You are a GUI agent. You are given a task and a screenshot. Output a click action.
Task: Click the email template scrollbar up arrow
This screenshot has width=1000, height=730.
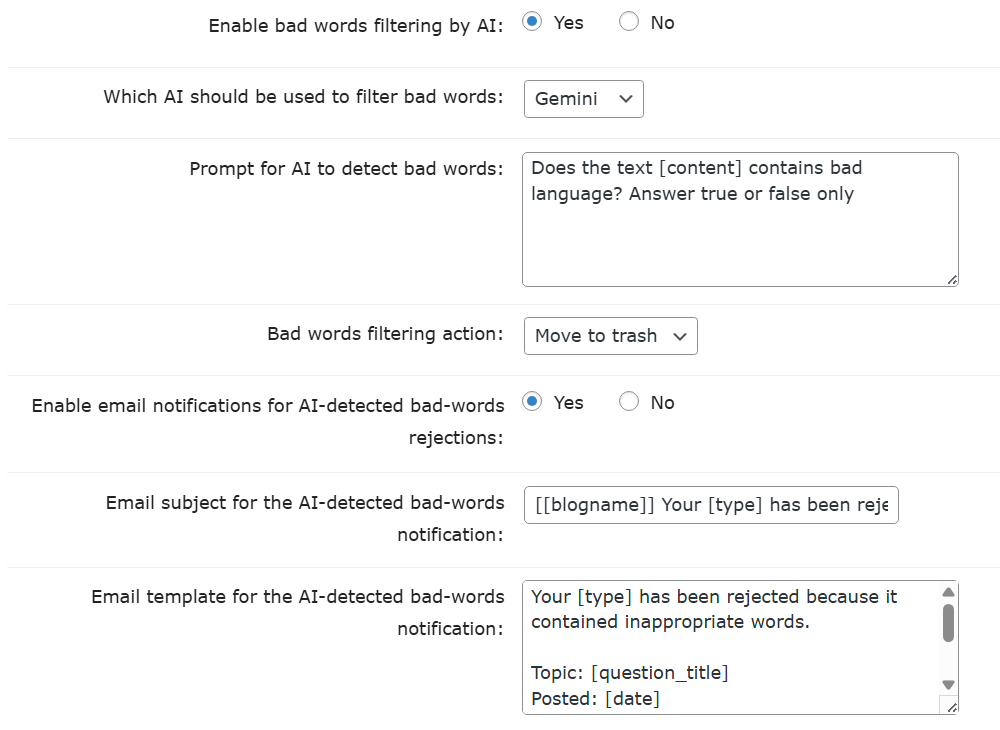[x=948, y=592]
